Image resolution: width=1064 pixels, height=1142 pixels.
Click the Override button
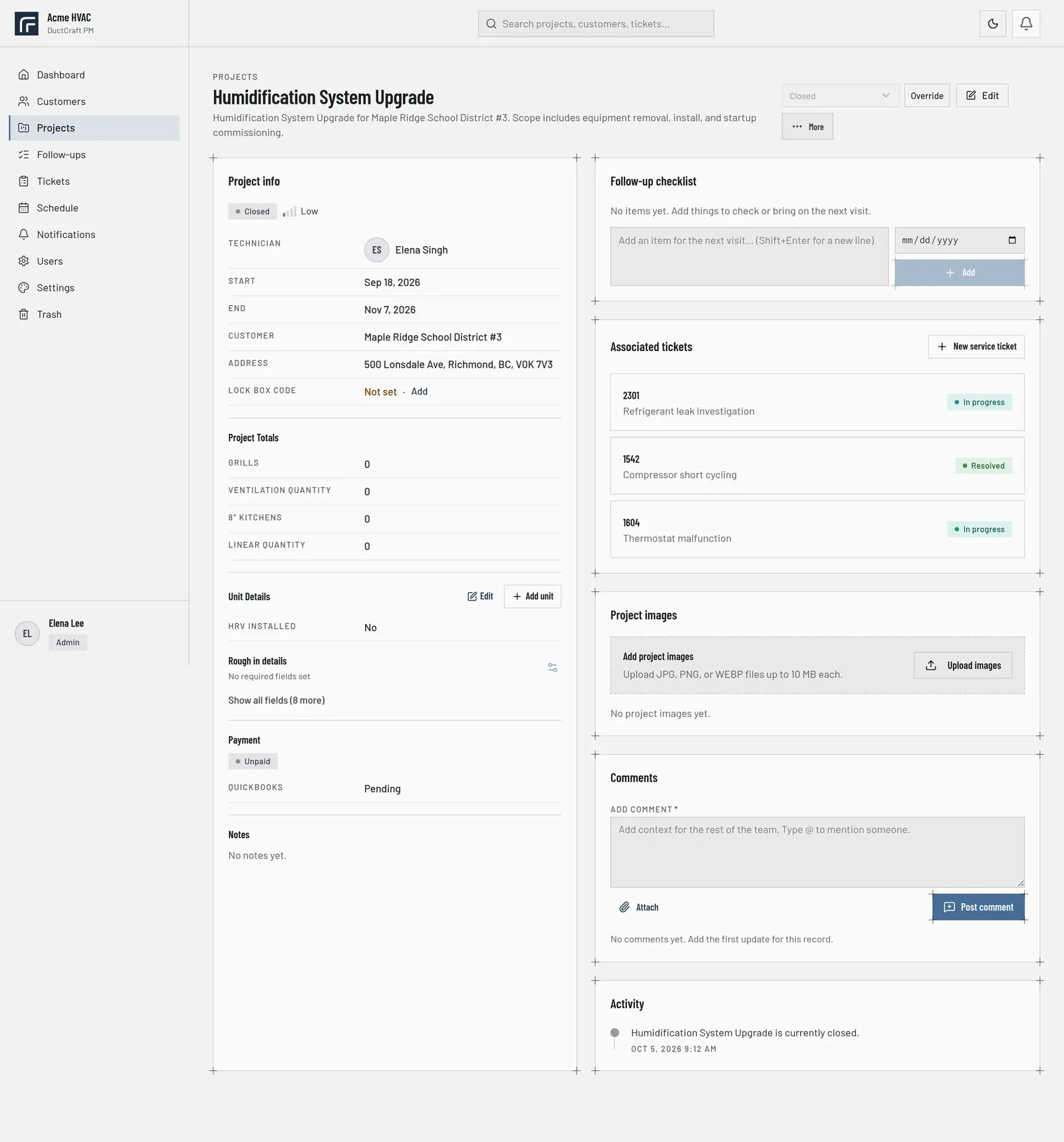point(927,96)
